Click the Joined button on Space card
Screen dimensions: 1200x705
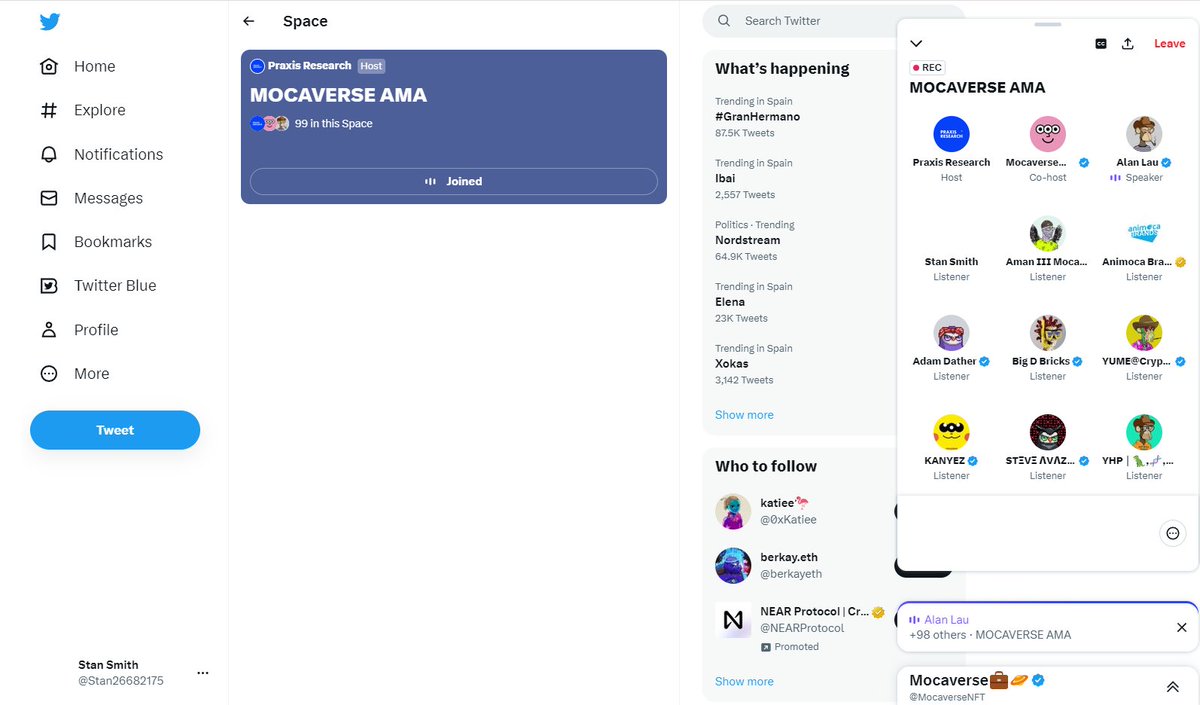pos(454,181)
